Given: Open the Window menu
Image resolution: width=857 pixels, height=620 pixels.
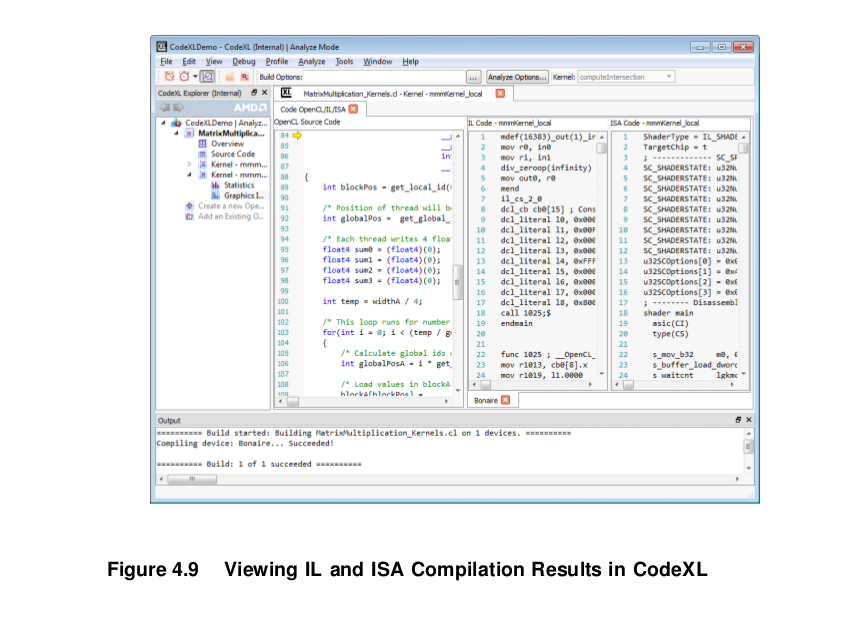Looking at the screenshot, I should 378,61.
